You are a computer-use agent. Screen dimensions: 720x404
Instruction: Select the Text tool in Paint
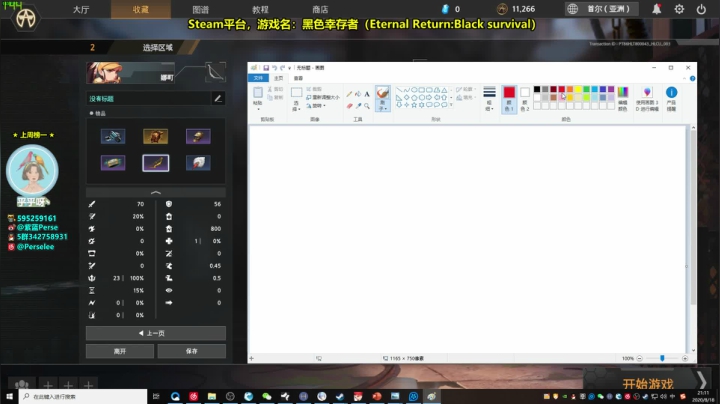pos(367,94)
